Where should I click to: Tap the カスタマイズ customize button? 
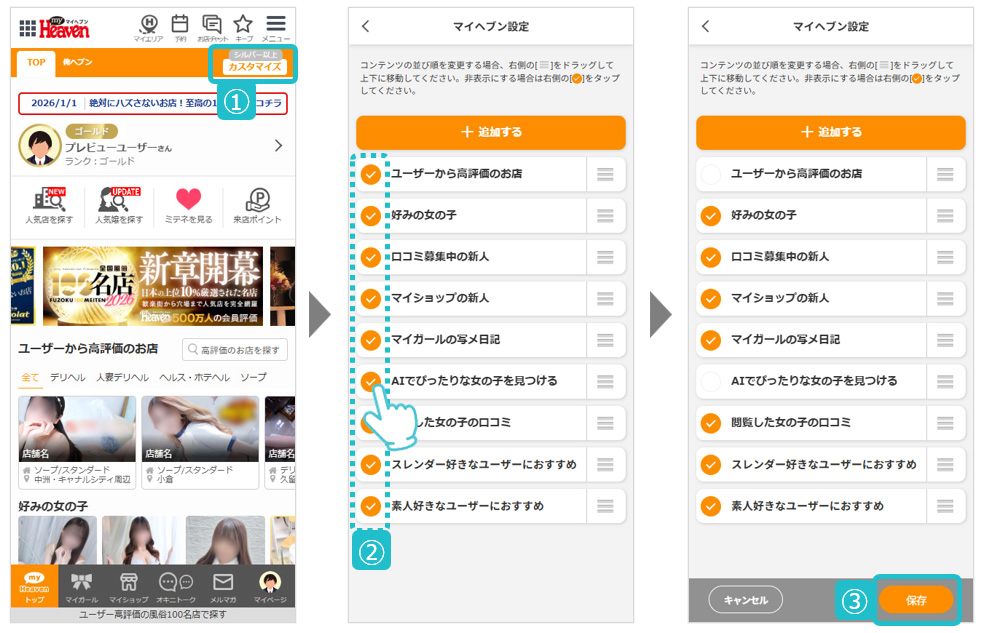point(256,67)
